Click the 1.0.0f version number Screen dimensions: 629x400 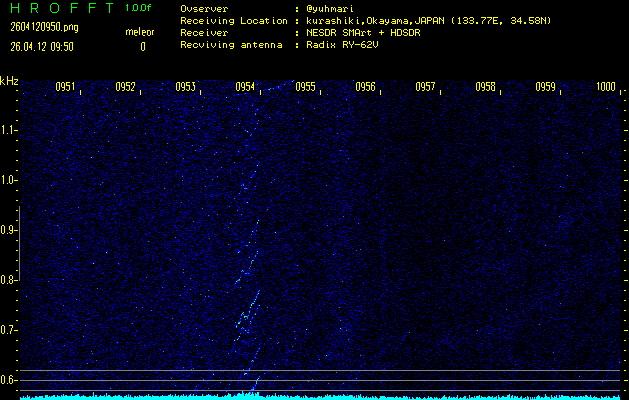click(139, 8)
